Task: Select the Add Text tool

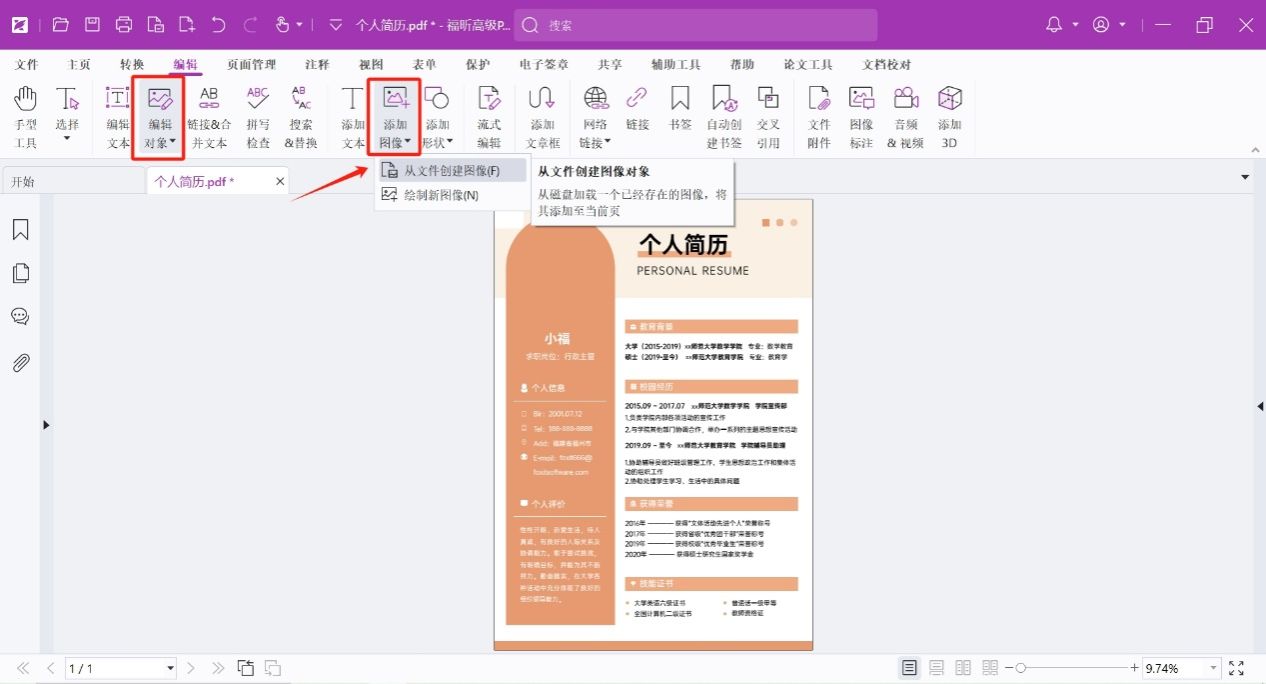Action: point(353,117)
